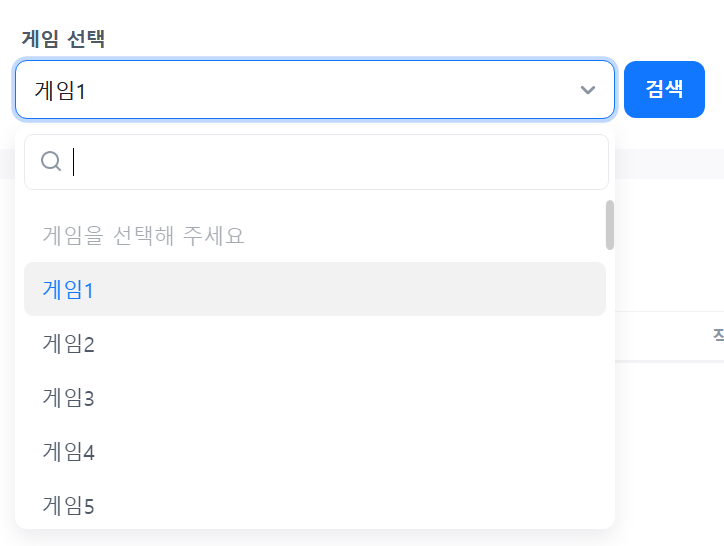Click the chevron arrow on the game selector
This screenshot has height=546, width=724.
(x=588, y=90)
